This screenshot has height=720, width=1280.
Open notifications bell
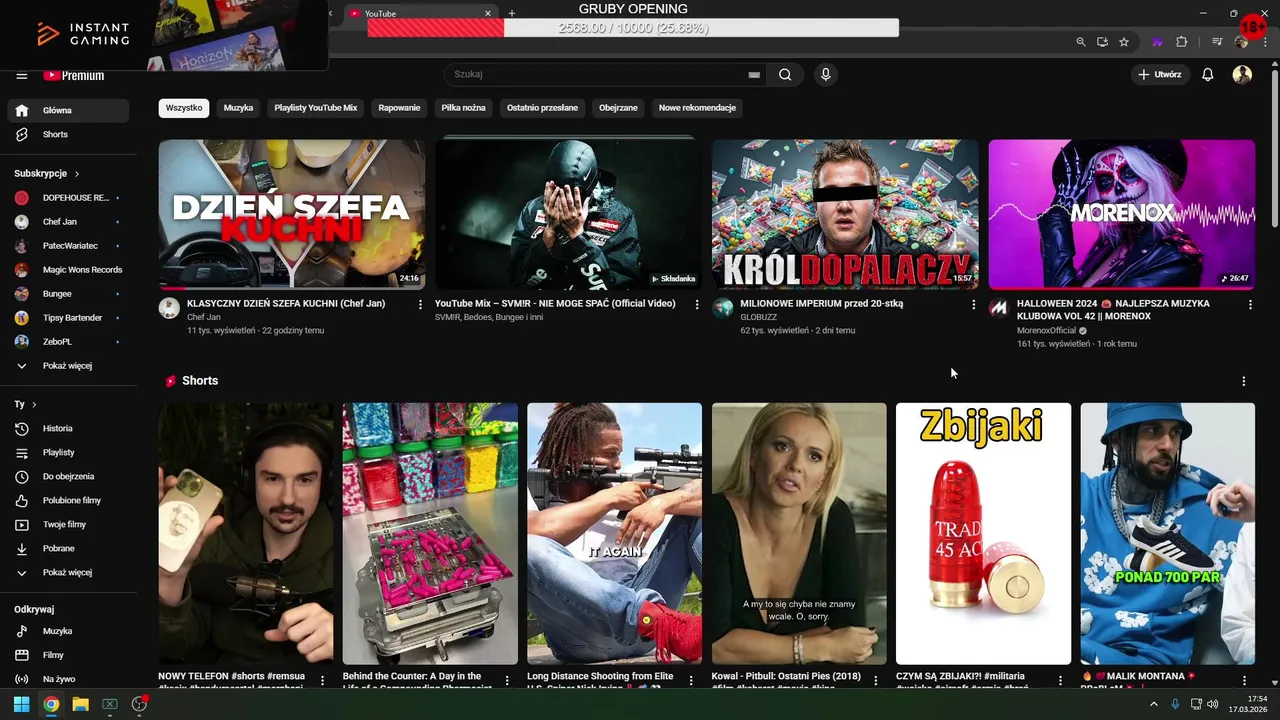coord(1208,74)
